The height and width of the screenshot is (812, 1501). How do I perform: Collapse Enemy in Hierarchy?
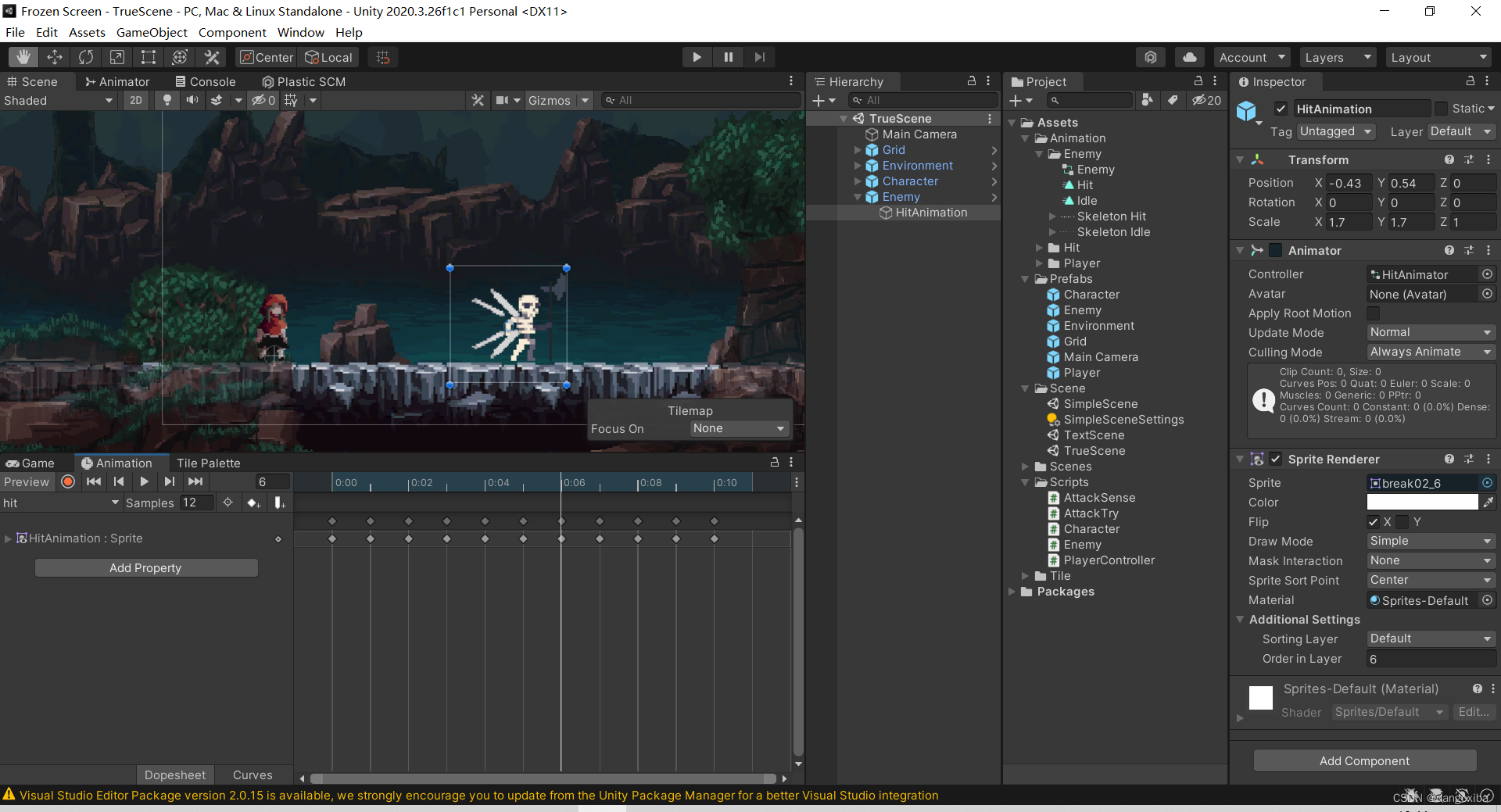point(858,197)
